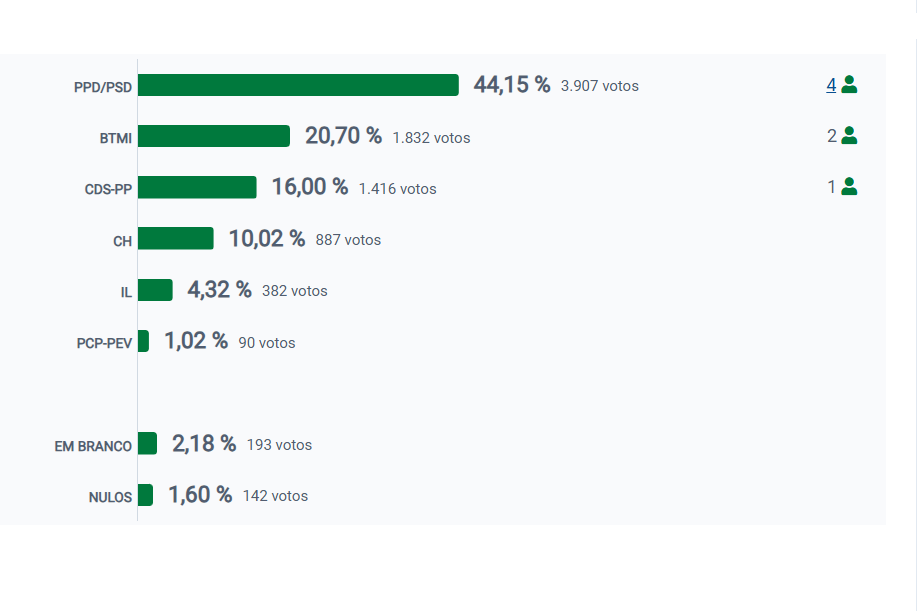Click the BTMI mandate count 2

832,136
